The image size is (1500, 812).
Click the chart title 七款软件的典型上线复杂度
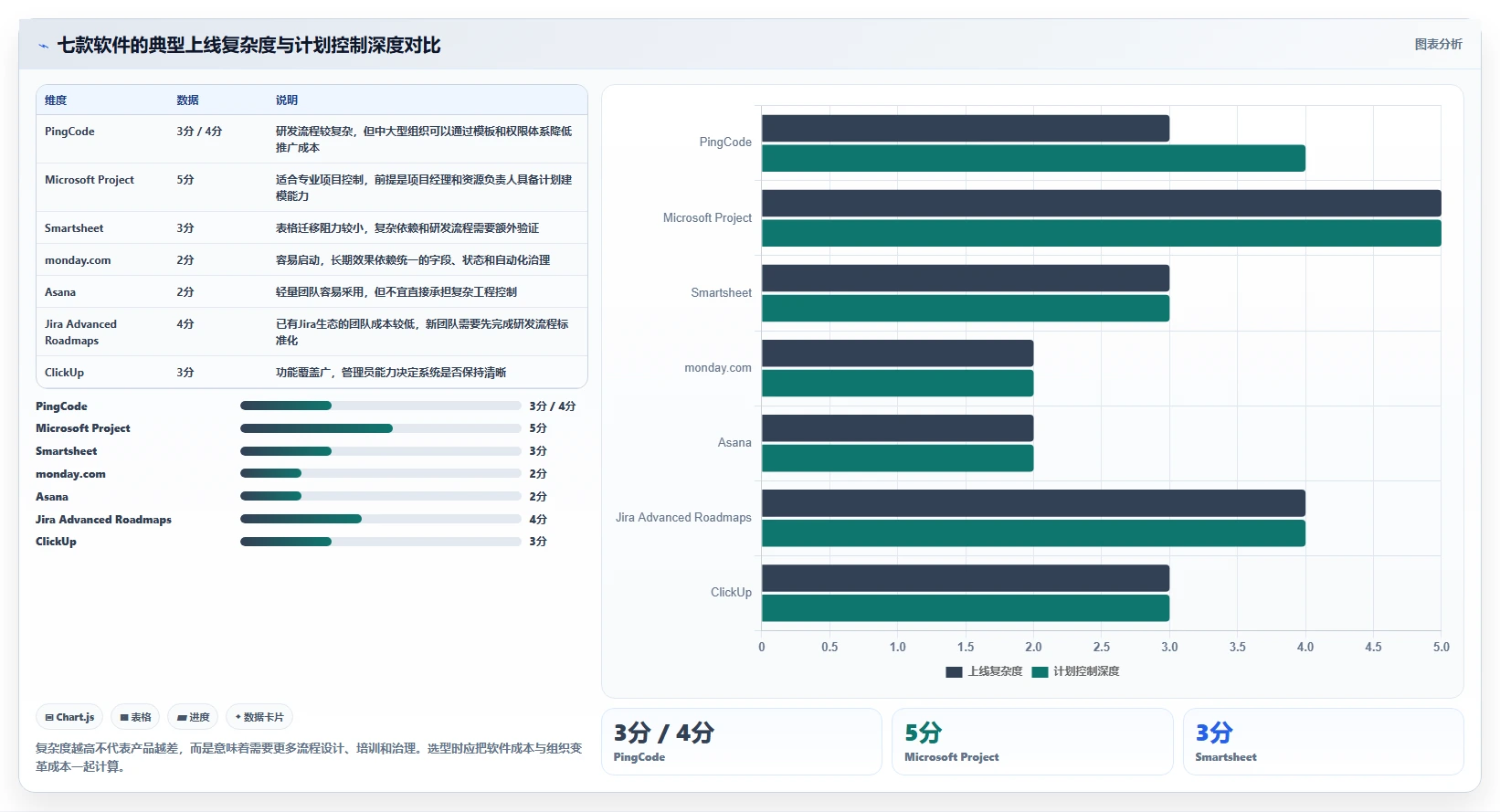[x=248, y=46]
